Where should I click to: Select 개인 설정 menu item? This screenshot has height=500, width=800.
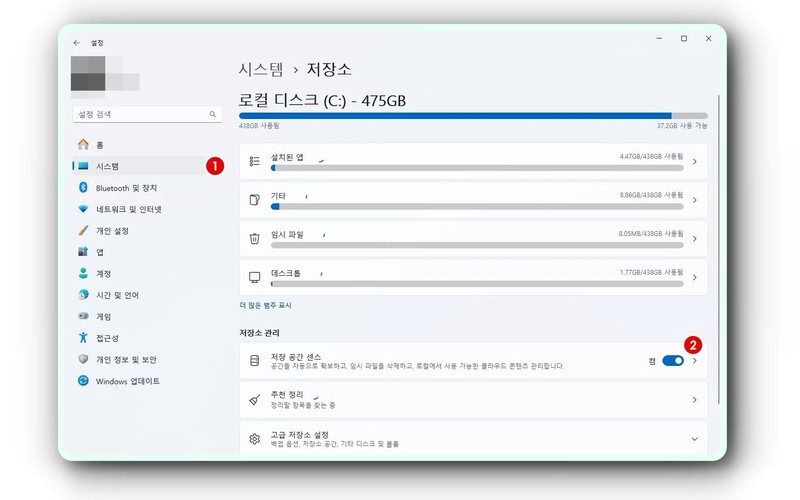147,231
